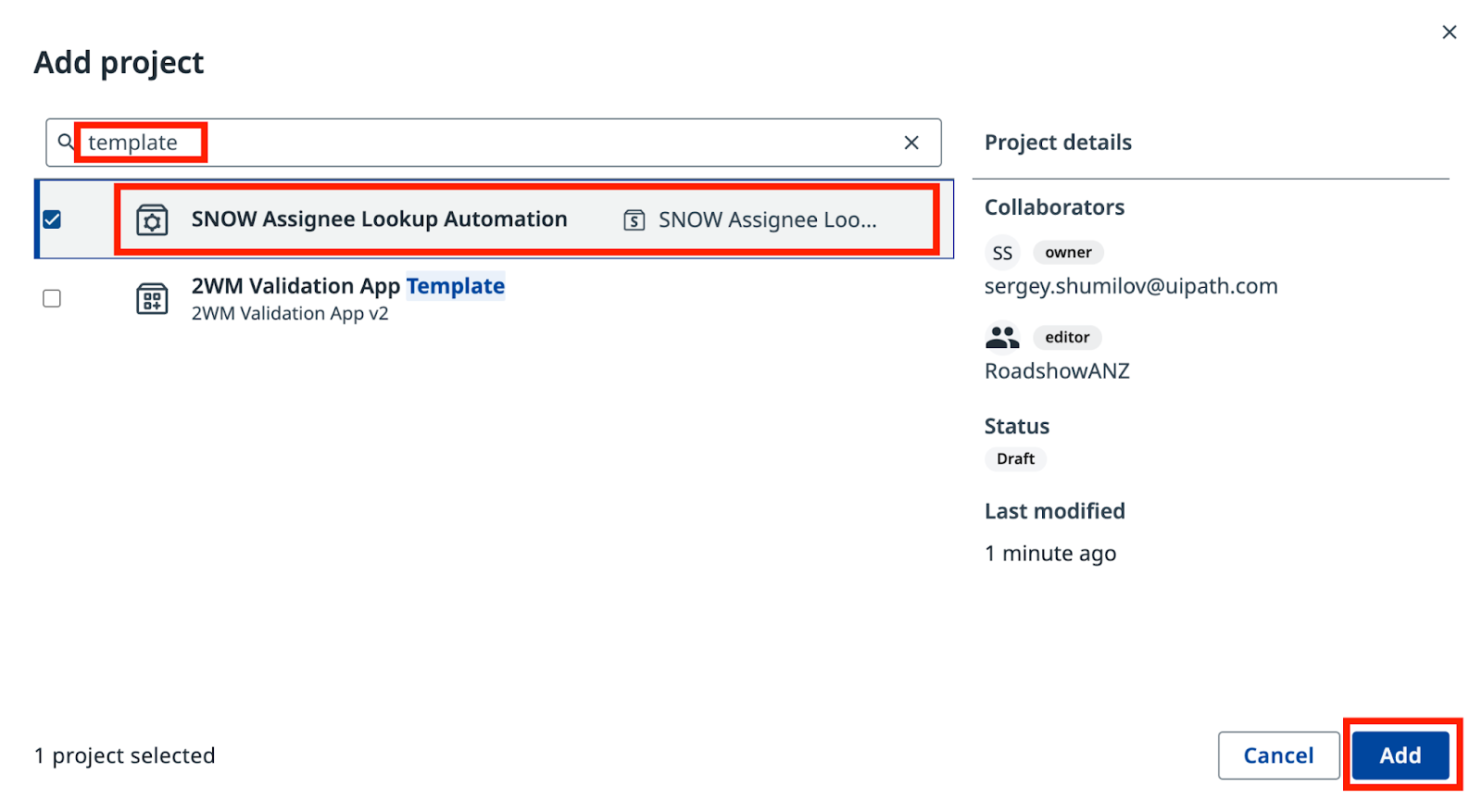1482x812 pixels.
Task: Click the RoadshowANZ collaborator name
Action: (x=1057, y=371)
